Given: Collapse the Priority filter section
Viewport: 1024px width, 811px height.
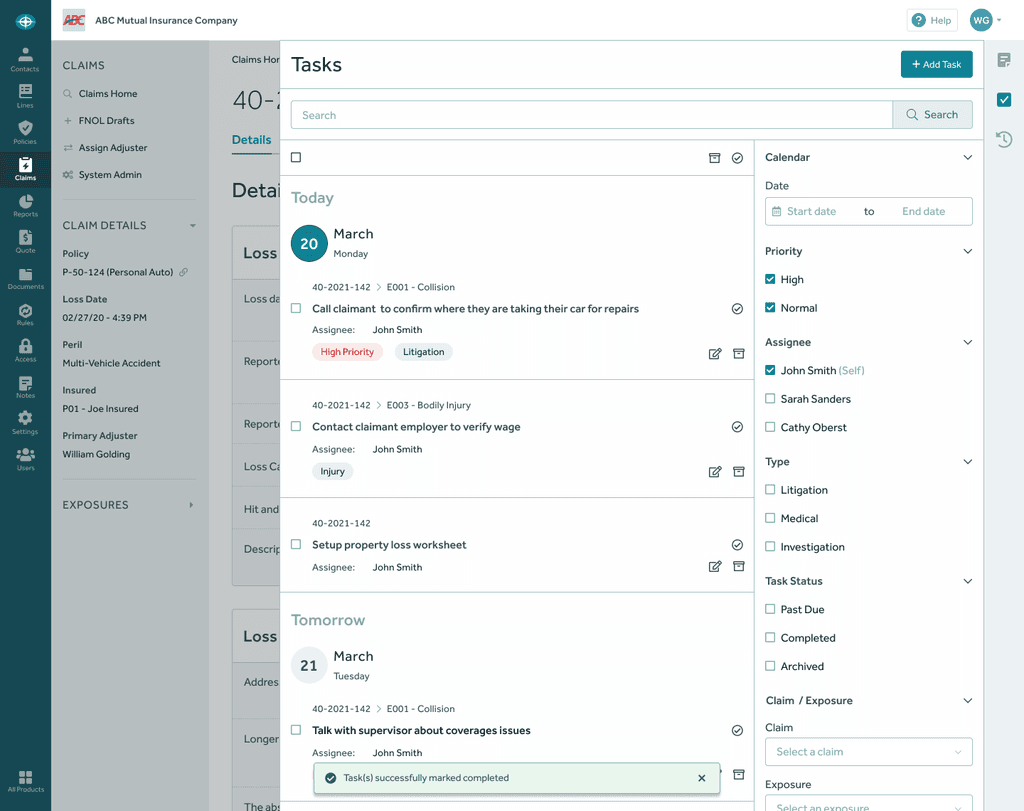Looking at the screenshot, I should point(967,251).
